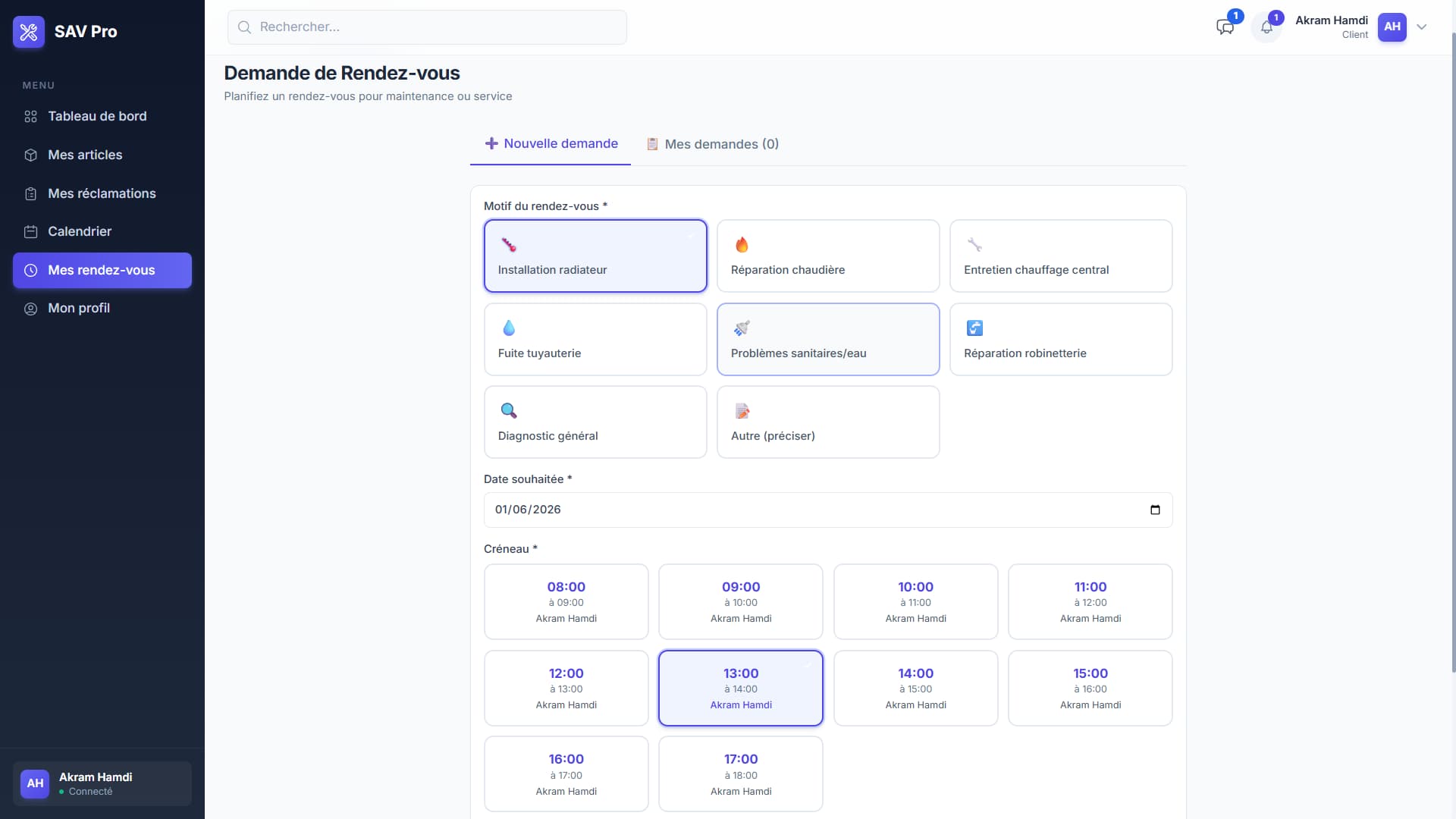1456x819 pixels.
Task: Select the 10:00 à 11:00 time slot
Action: [x=915, y=601]
